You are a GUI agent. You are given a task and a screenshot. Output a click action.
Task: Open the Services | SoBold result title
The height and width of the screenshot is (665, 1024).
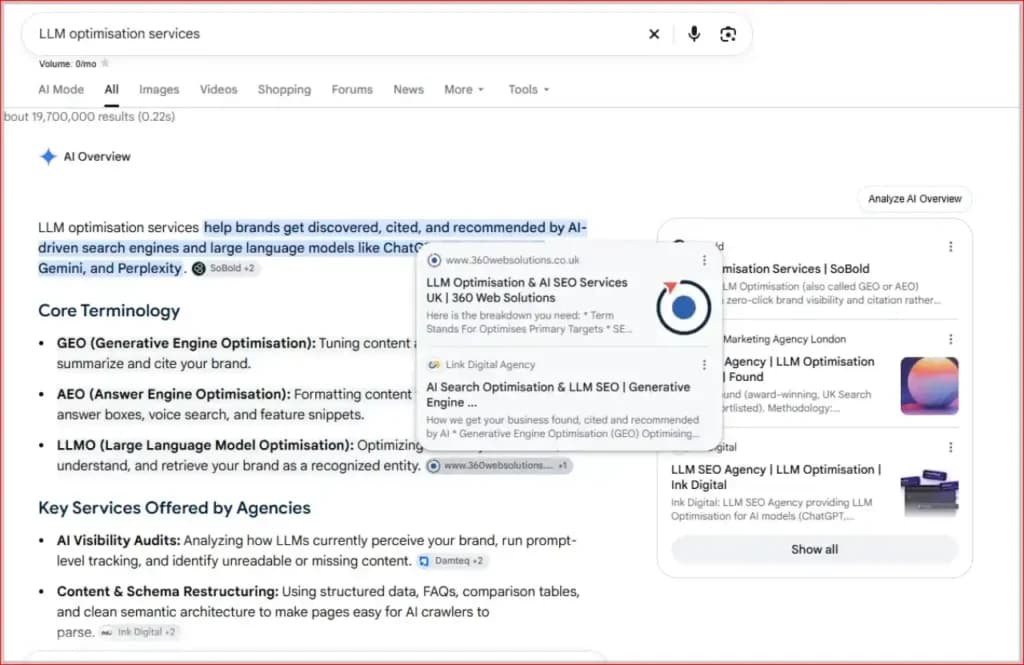click(795, 268)
